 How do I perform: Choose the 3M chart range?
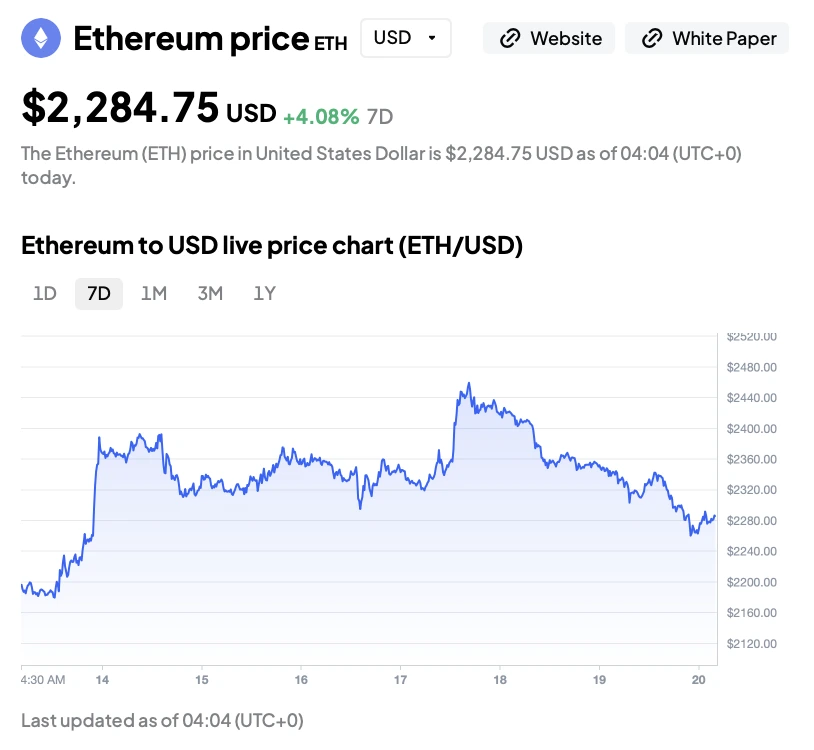[210, 294]
